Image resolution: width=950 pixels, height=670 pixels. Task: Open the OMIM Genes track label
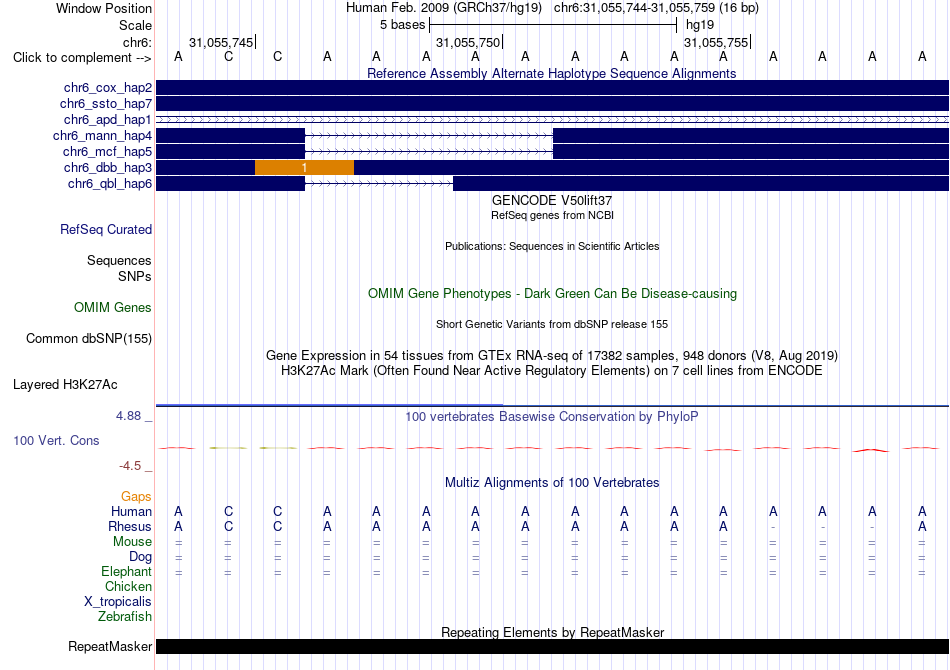(x=113, y=308)
